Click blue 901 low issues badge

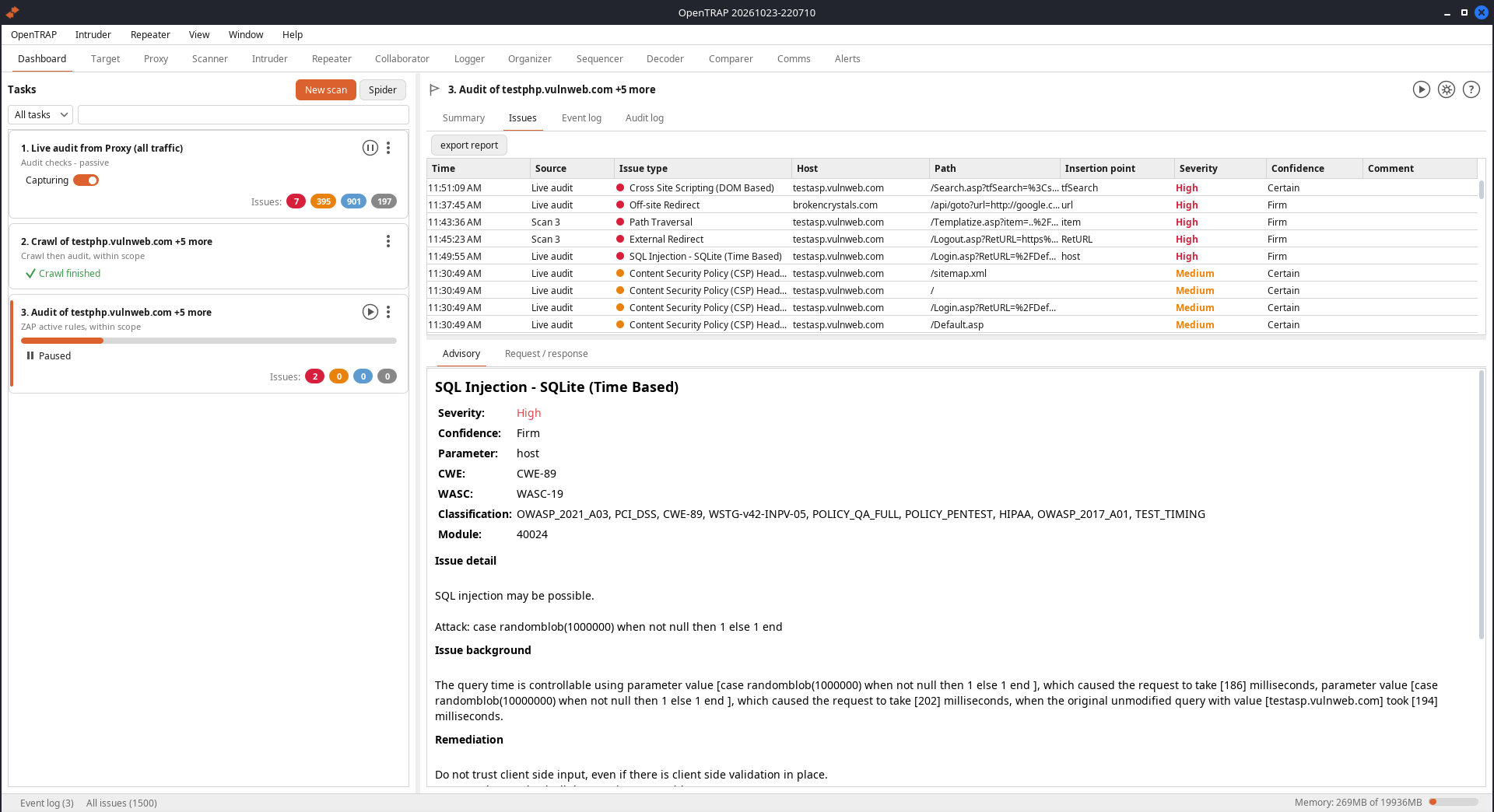pyautogui.click(x=353, y=201)
